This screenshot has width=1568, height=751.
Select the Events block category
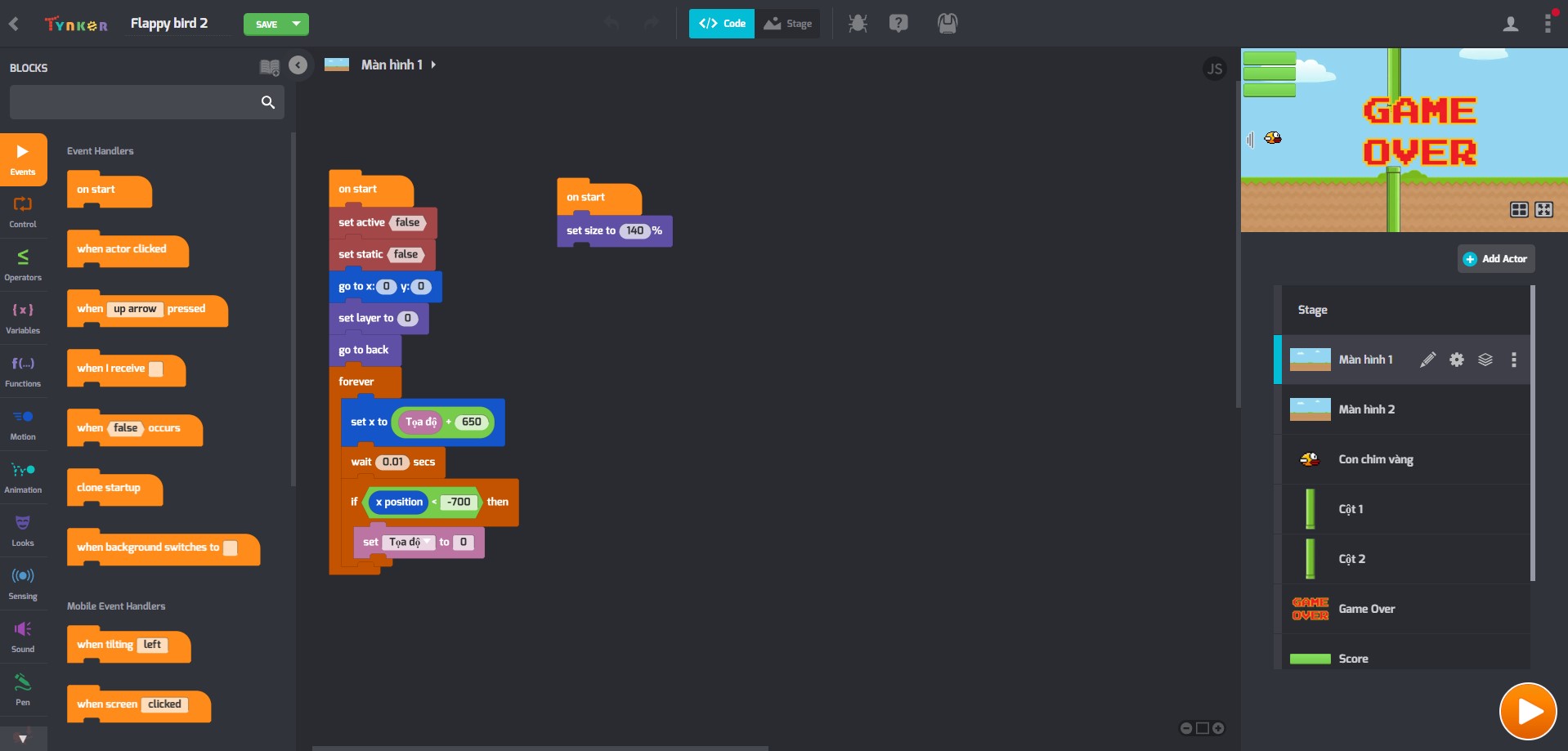(23, 159)
